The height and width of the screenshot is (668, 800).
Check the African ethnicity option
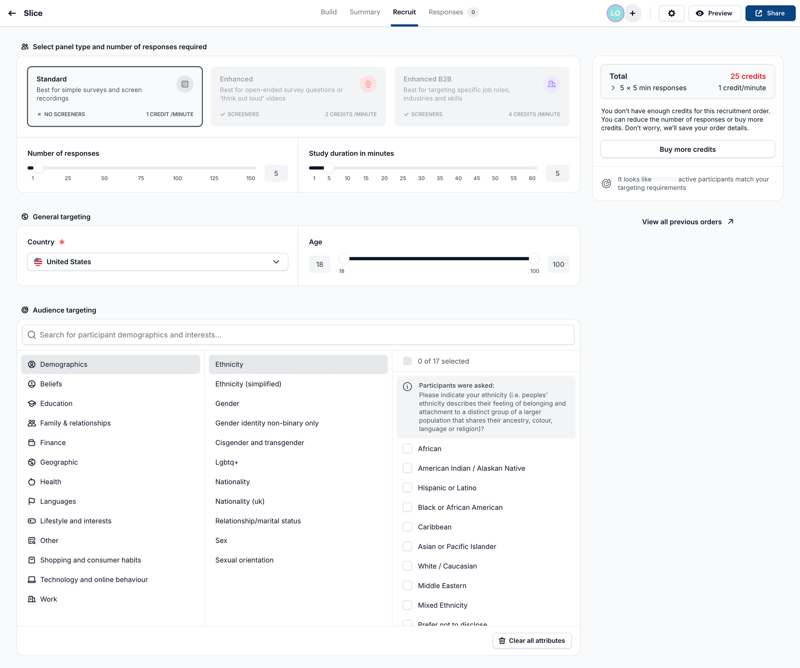coord(406,448)
